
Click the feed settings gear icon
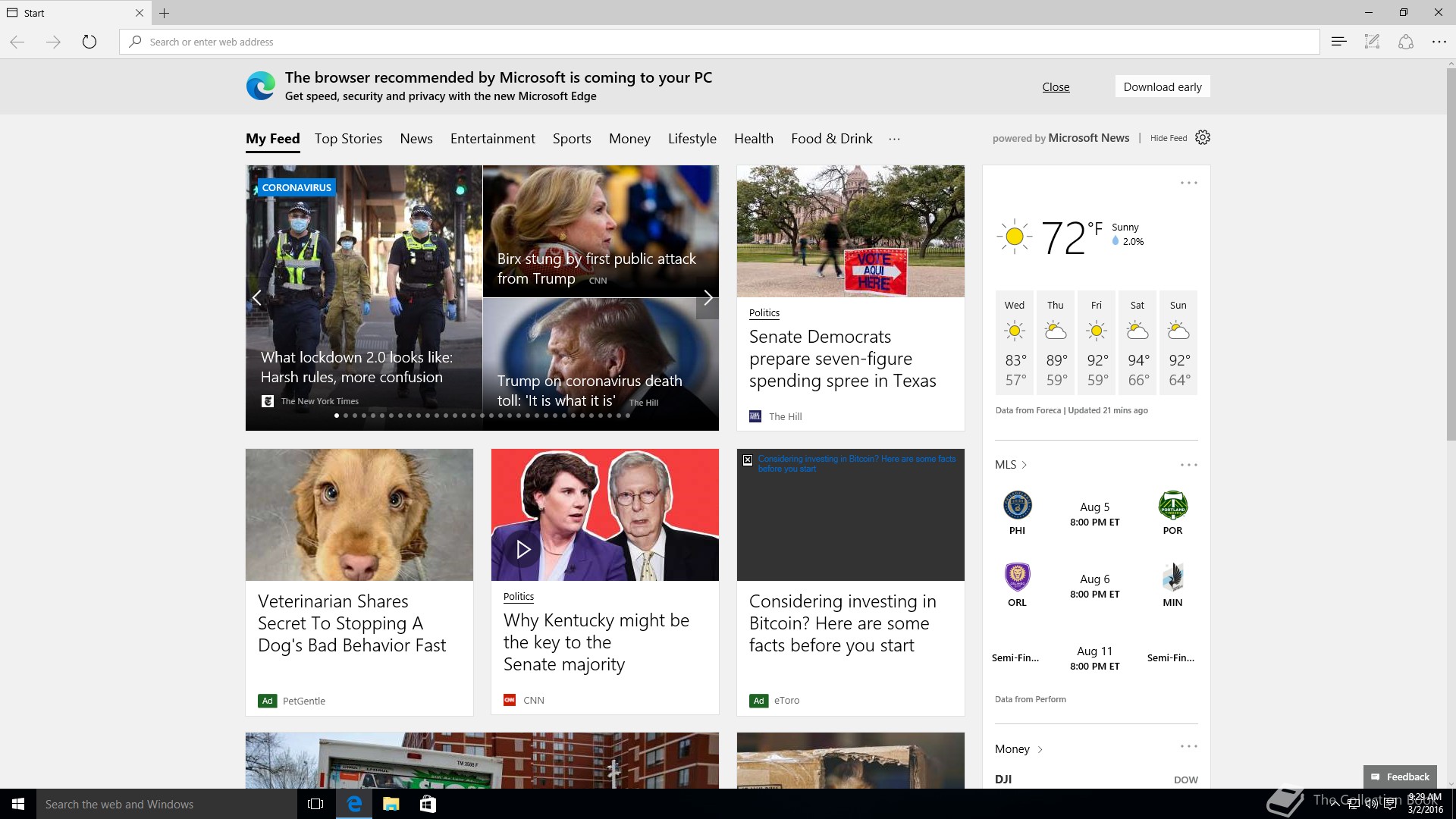pyautogui.click(x=1203, y=137)
